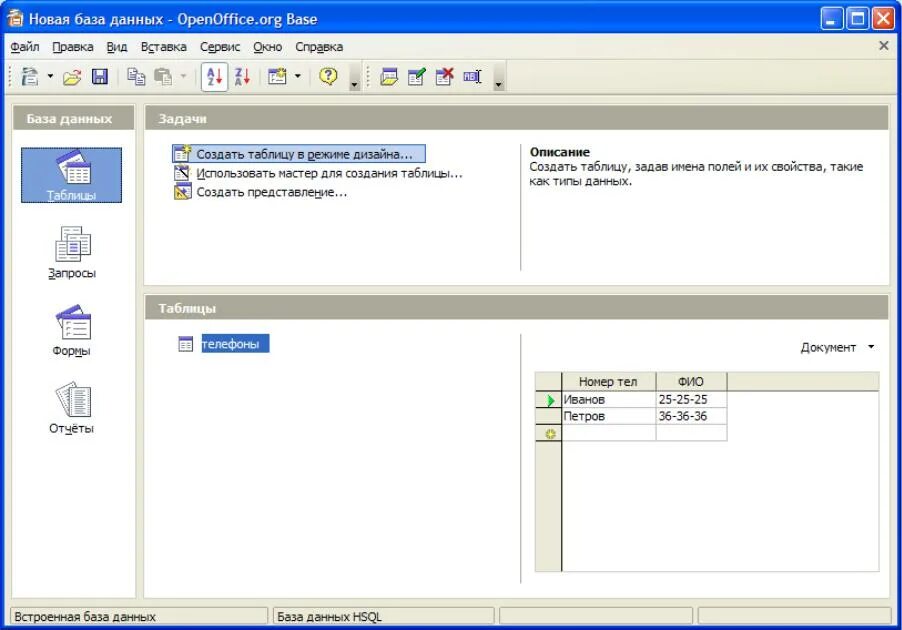Screen dimensions: 902x630
Task: Click the Rename table icon
Action: tap(472, 77)
